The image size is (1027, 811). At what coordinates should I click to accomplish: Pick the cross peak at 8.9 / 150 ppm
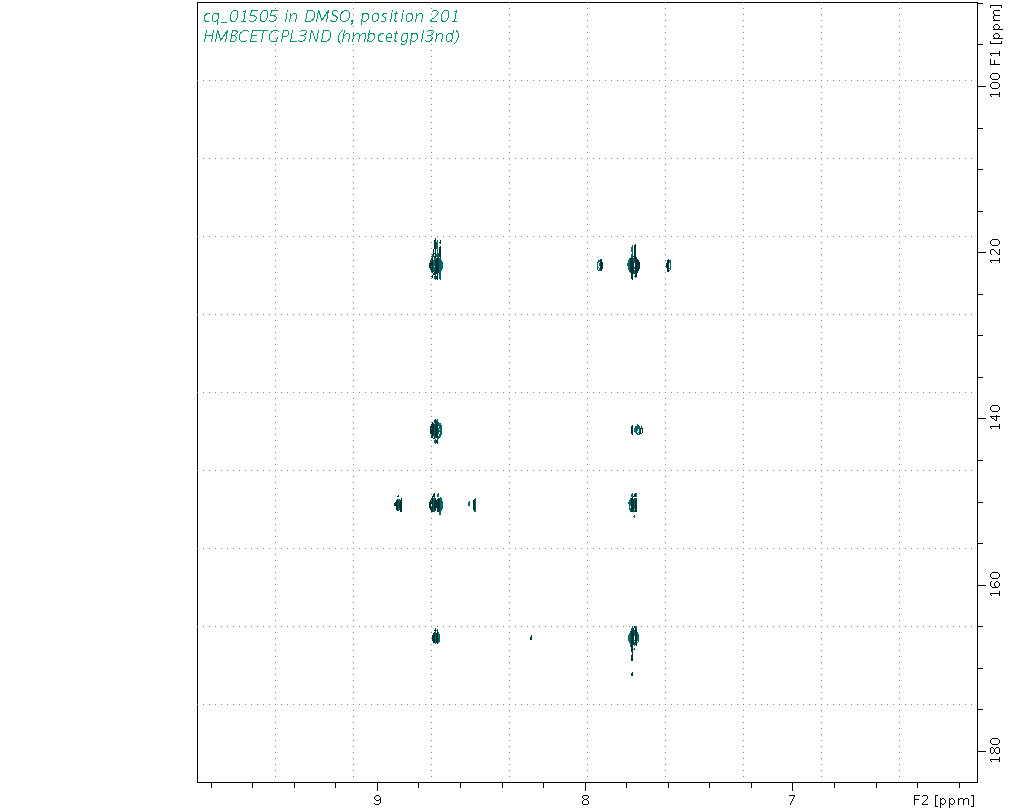pyautogui.click(x=398, y=504)
